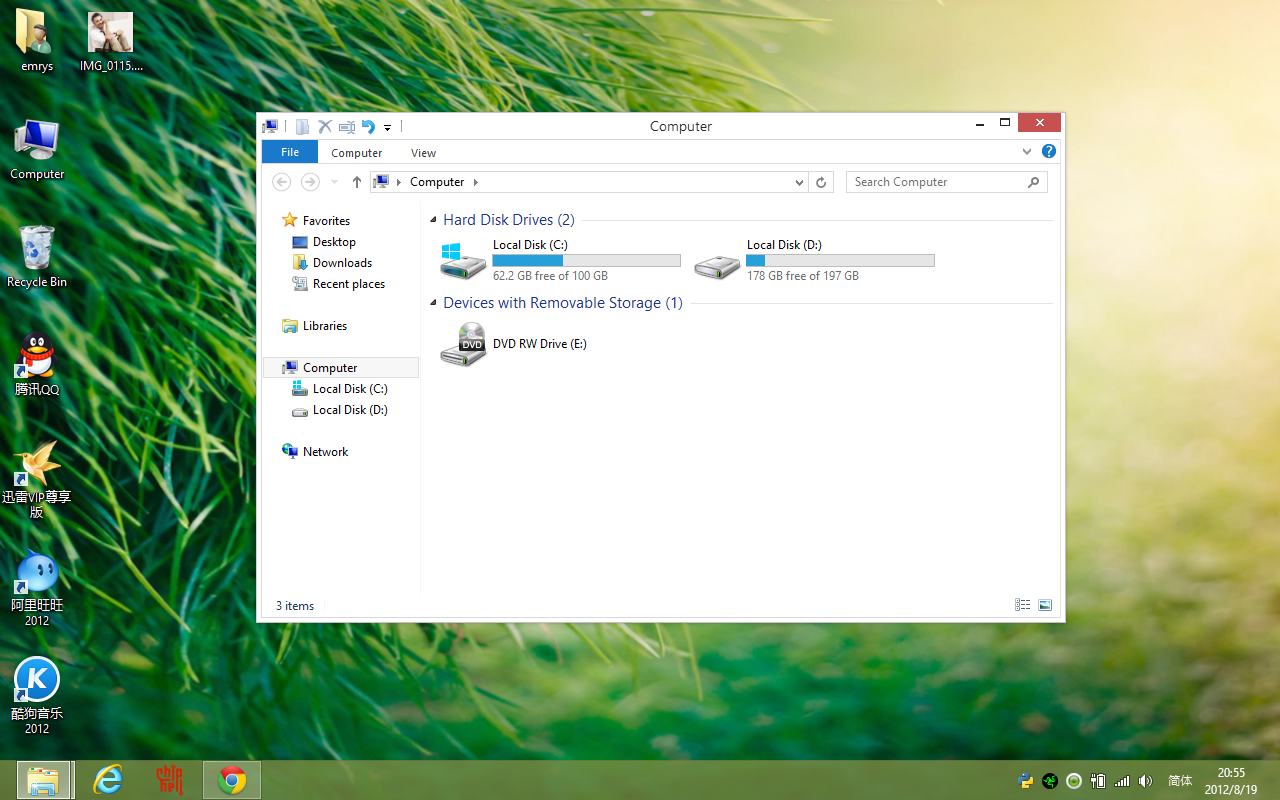Click the system menu icon in title bar

[270, 126]
